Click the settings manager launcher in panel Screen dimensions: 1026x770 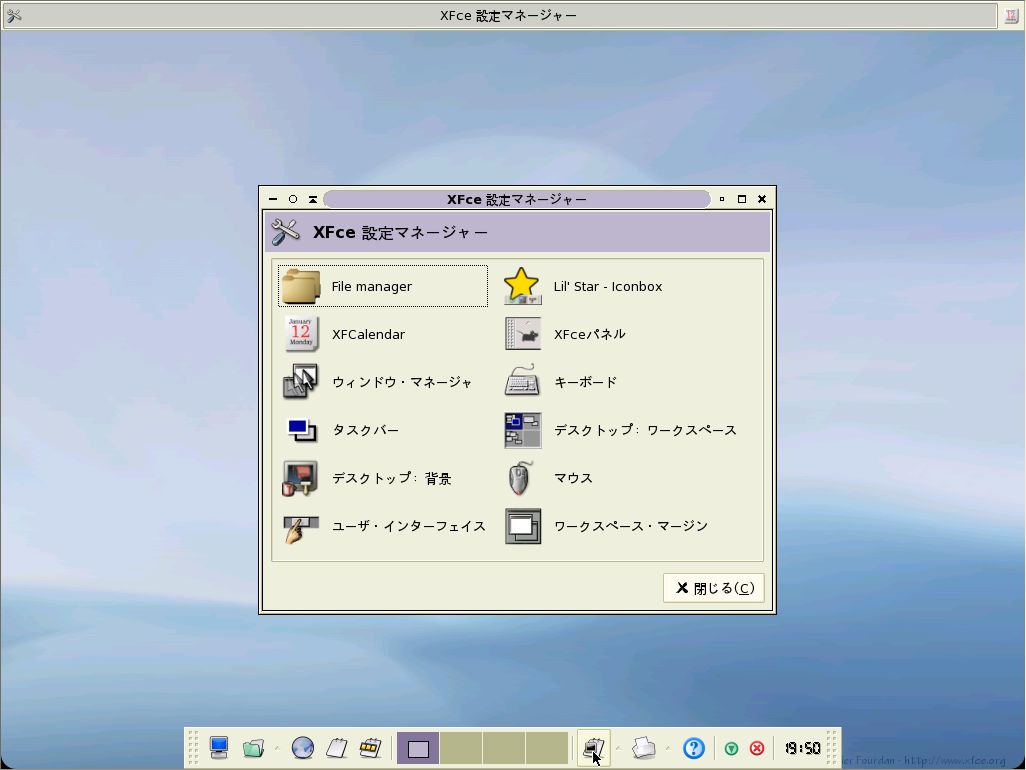594,747
